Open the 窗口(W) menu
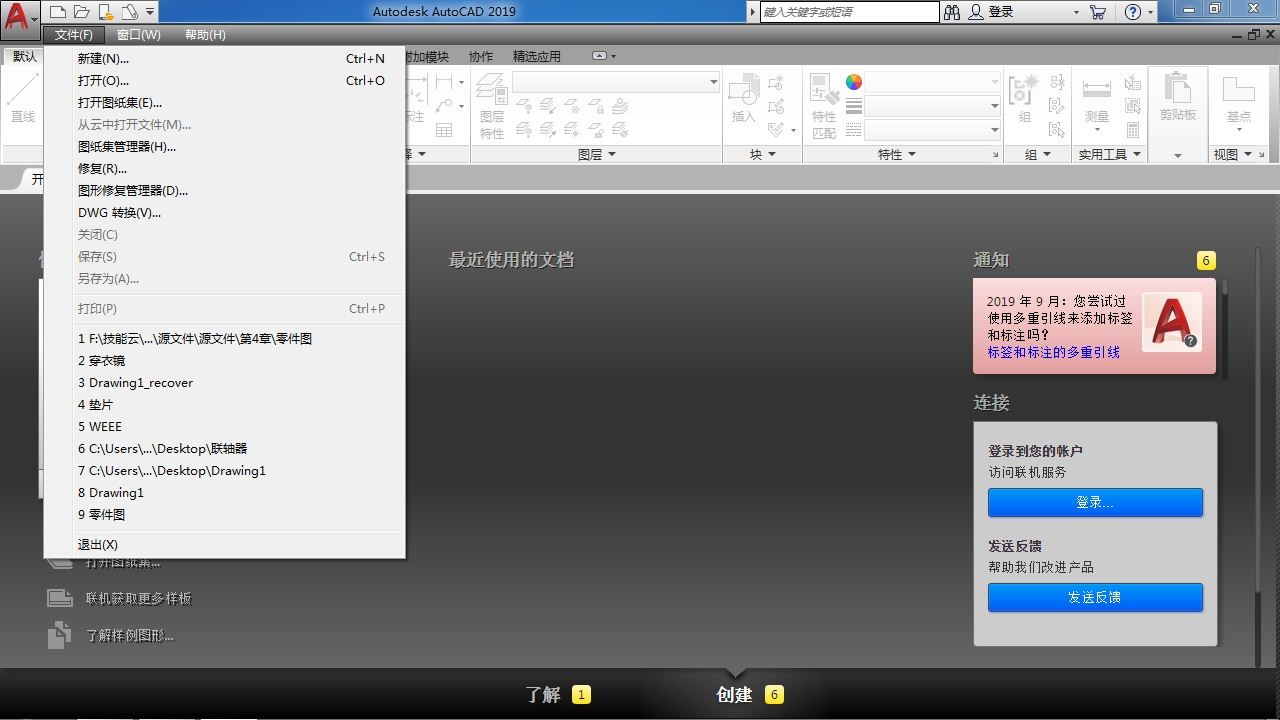Viewport: 1280px width, 720px height. (139, 35)
